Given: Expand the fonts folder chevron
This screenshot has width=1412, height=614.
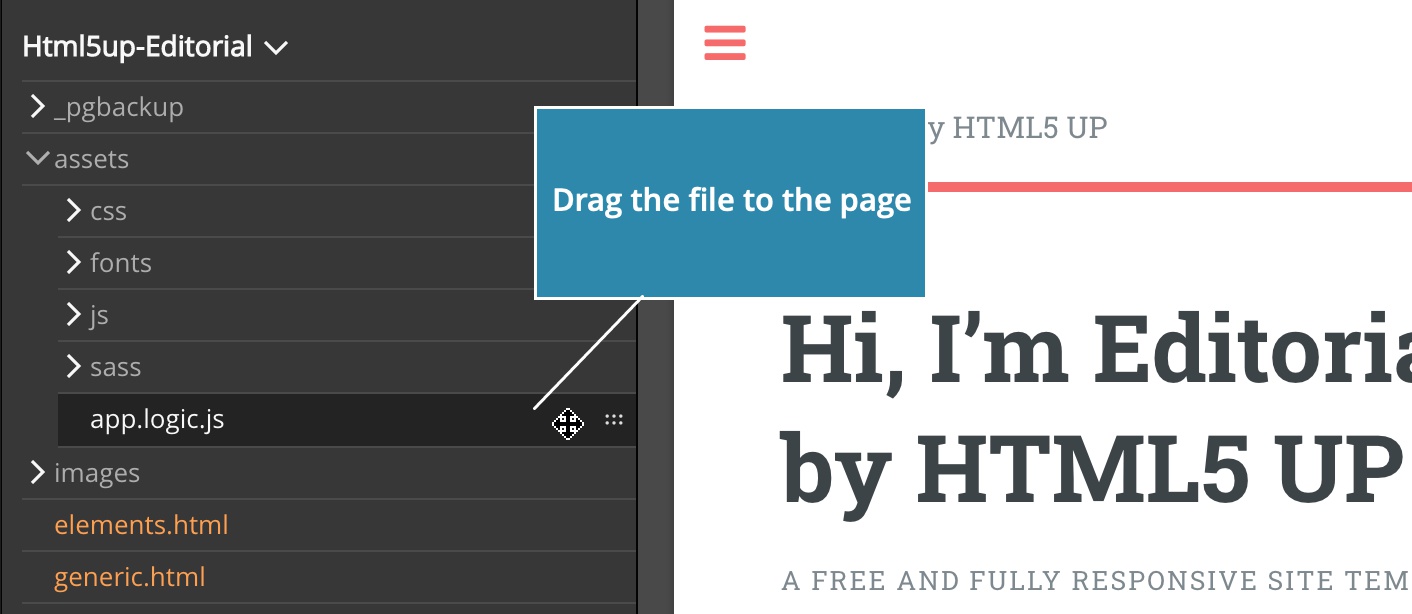Looking at the screenshot, I should point(73,262).
